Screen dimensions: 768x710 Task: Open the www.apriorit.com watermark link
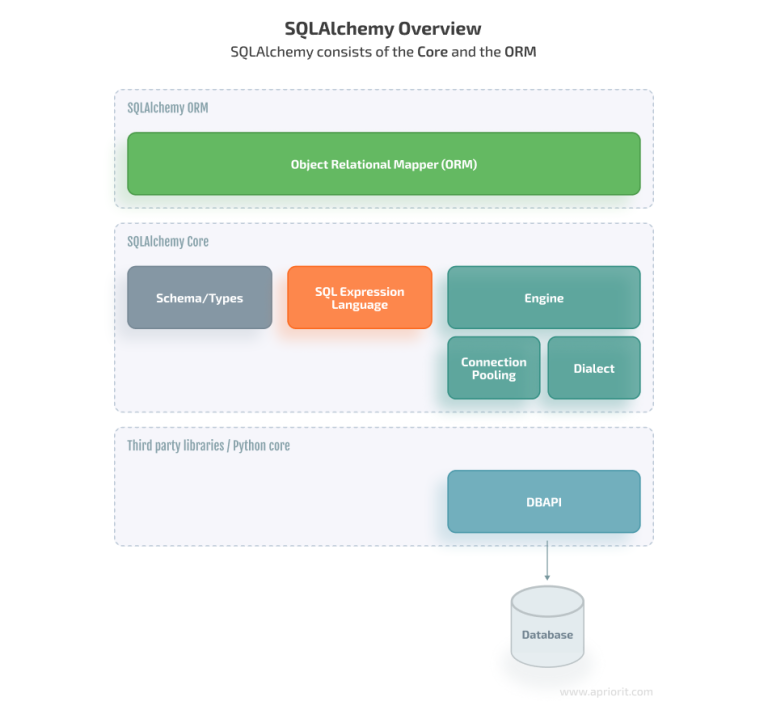point(605,691)
